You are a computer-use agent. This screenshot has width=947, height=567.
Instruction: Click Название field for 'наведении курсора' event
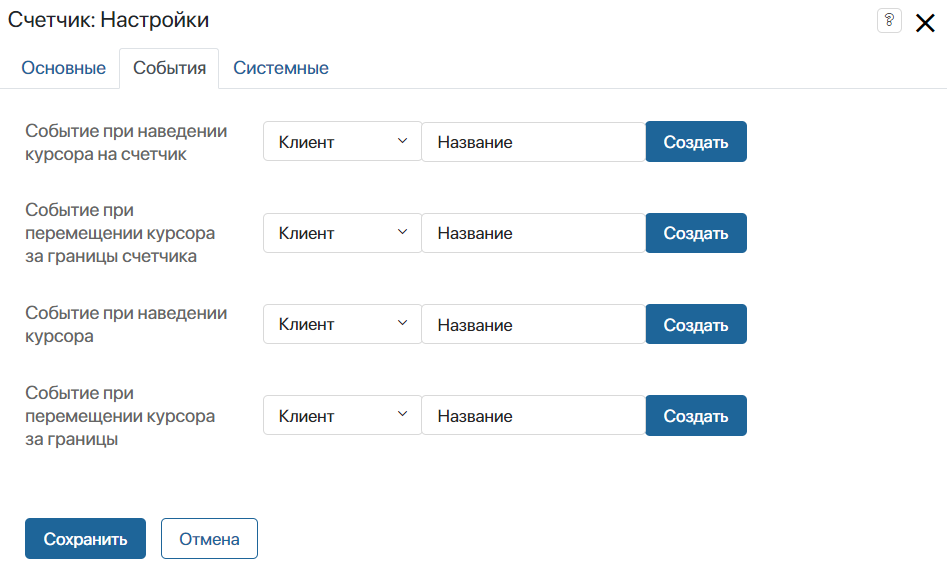[x=533, y=324]
